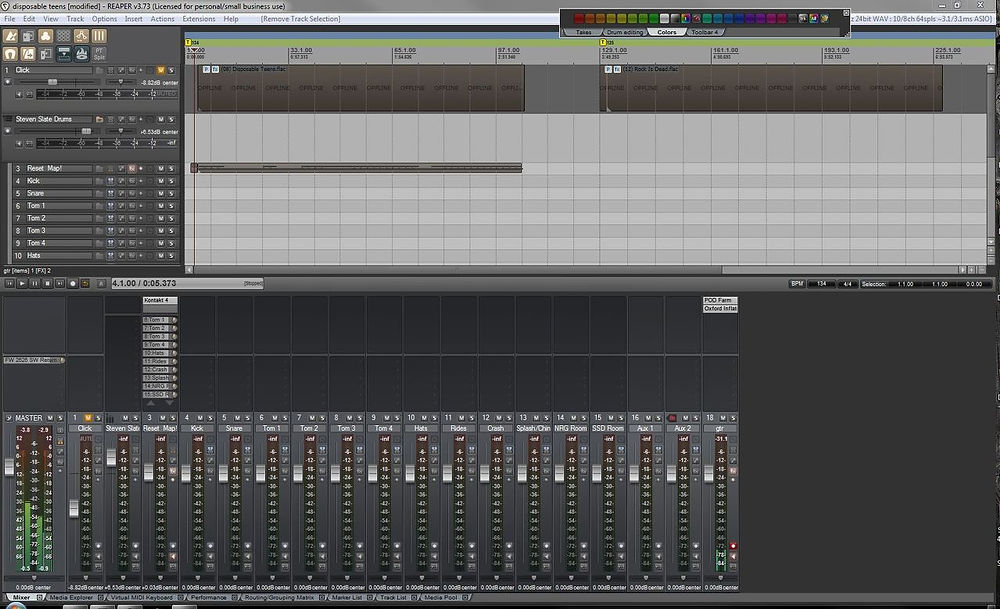Viewport: 1000px width, 609px height.
Task: Select the Media Pool bottom tab
Action: [x=441, y=598]
